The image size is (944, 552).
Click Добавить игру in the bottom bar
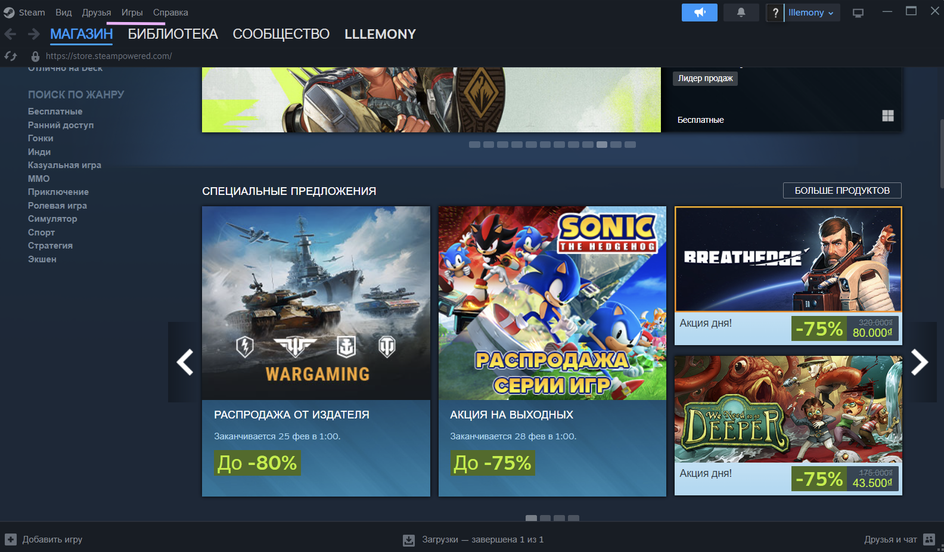coord(52,539)
